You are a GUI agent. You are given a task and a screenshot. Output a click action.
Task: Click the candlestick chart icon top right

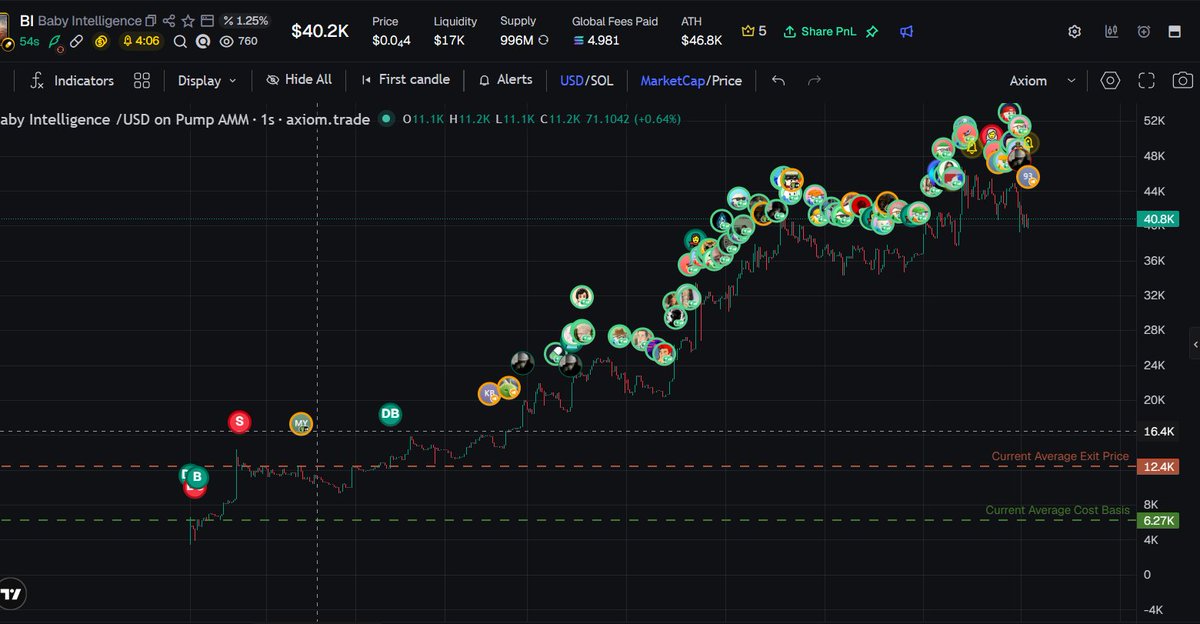pos(1111,31)
